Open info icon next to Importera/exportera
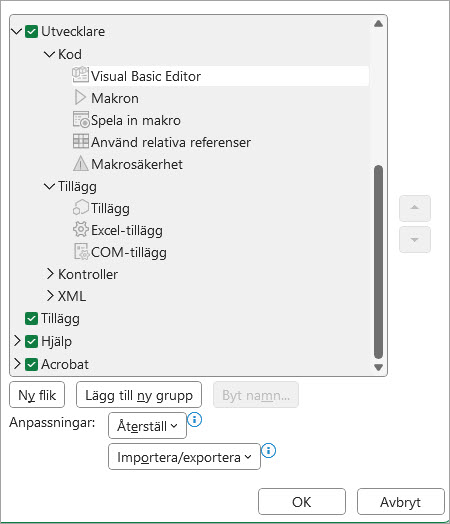The width and height of the screenshot is (450, 524). click(x=269, y=451)
